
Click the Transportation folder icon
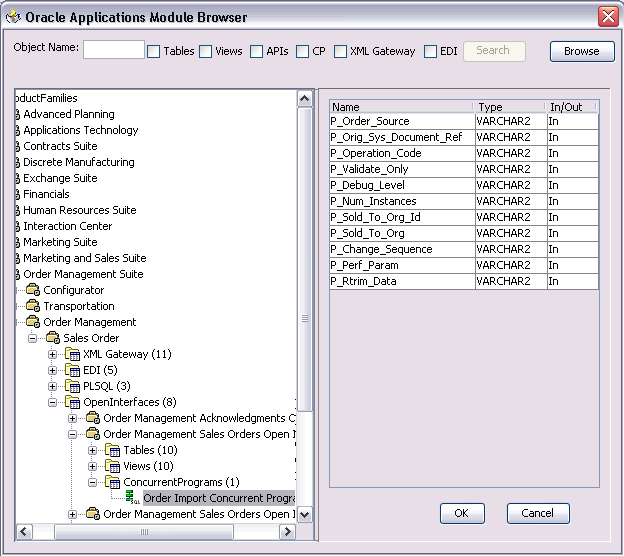(x=33, y=306)
